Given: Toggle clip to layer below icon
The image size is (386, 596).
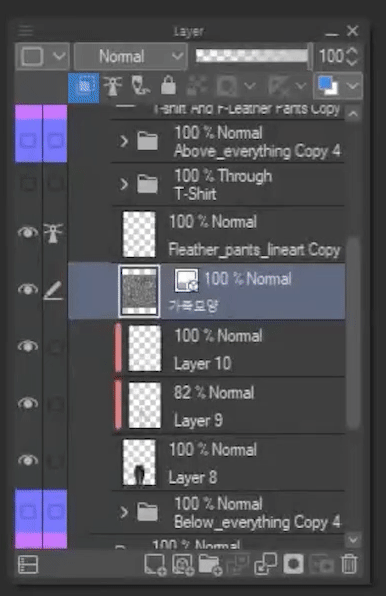Looking at the screenshot, I should [84, 87].
